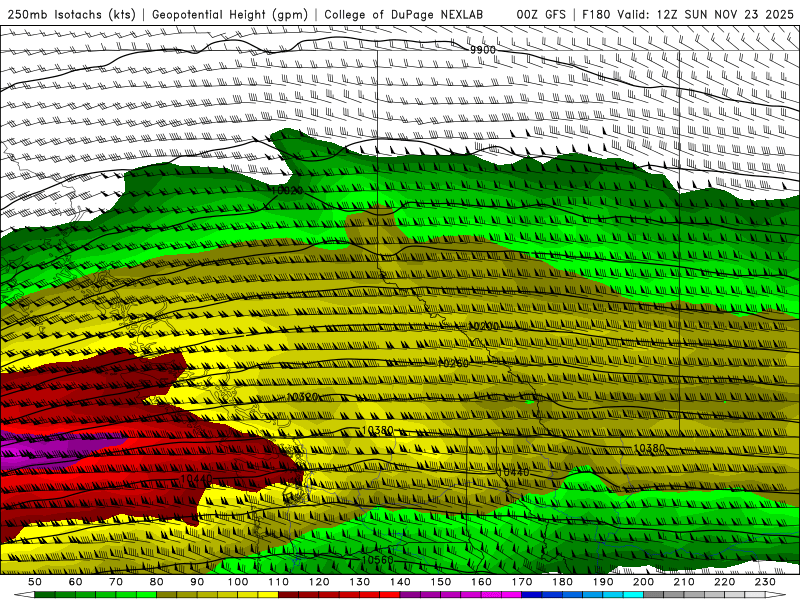Click the '60' legend value

tap(75, 582)
